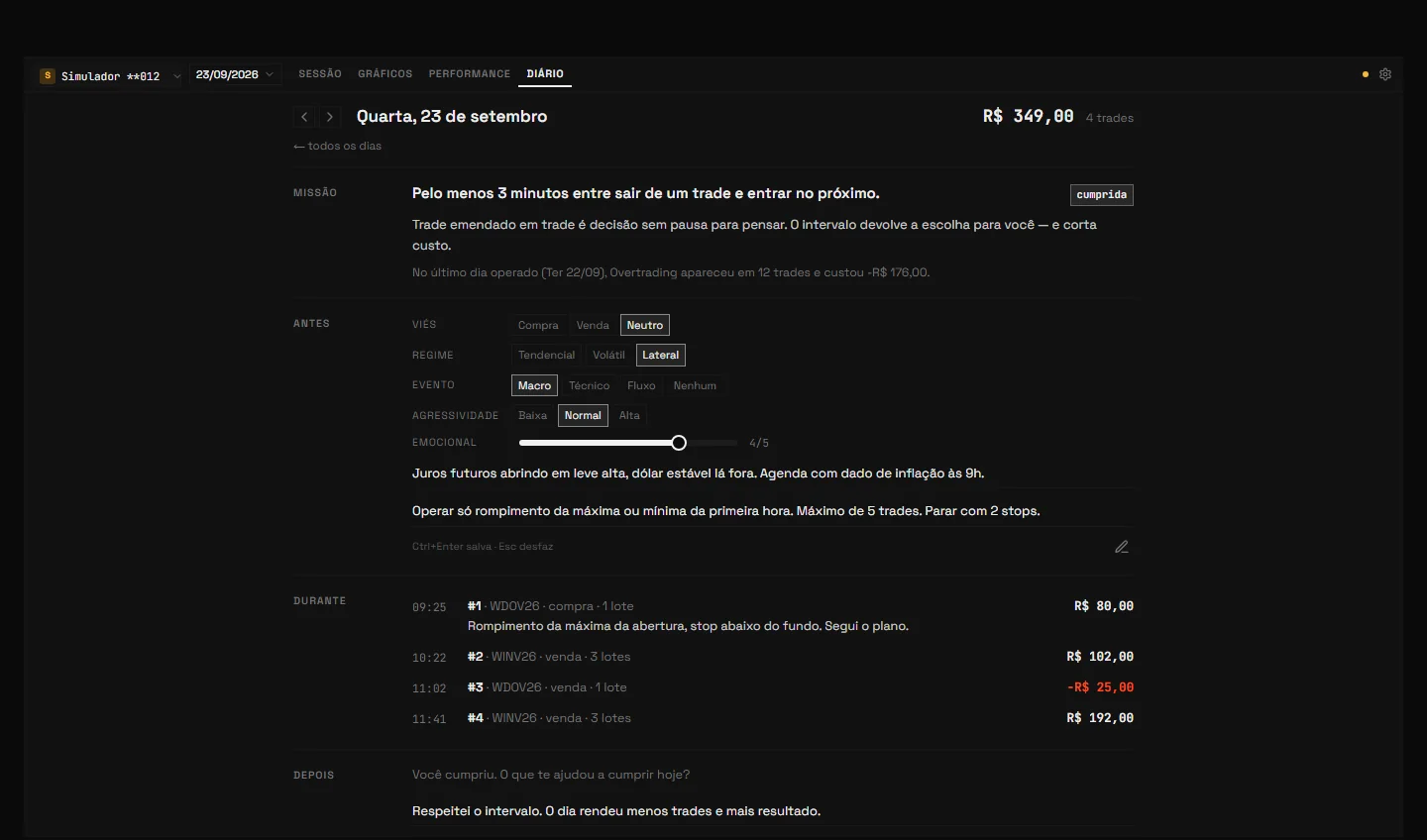The height and width of the screenshot is (840, 1427).
Task: Click the R$ 192,00 trade result
Action: point(1100,718)
